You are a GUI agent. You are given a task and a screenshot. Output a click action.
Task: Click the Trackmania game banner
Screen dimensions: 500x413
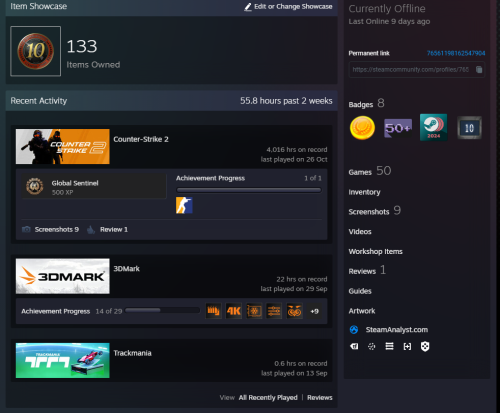point(63,360)
